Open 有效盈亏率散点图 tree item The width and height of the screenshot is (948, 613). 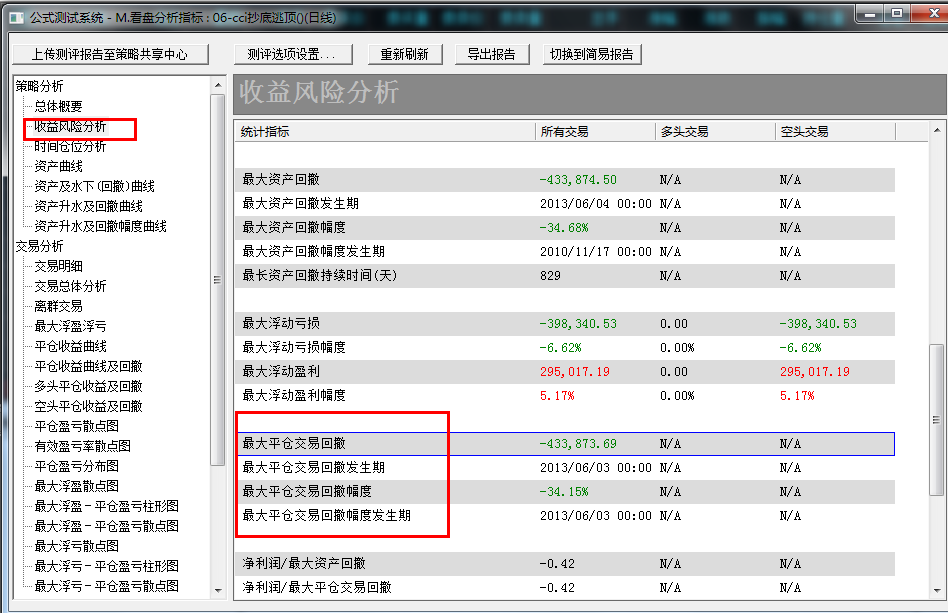pyautogui.click(x=82, y=446)
